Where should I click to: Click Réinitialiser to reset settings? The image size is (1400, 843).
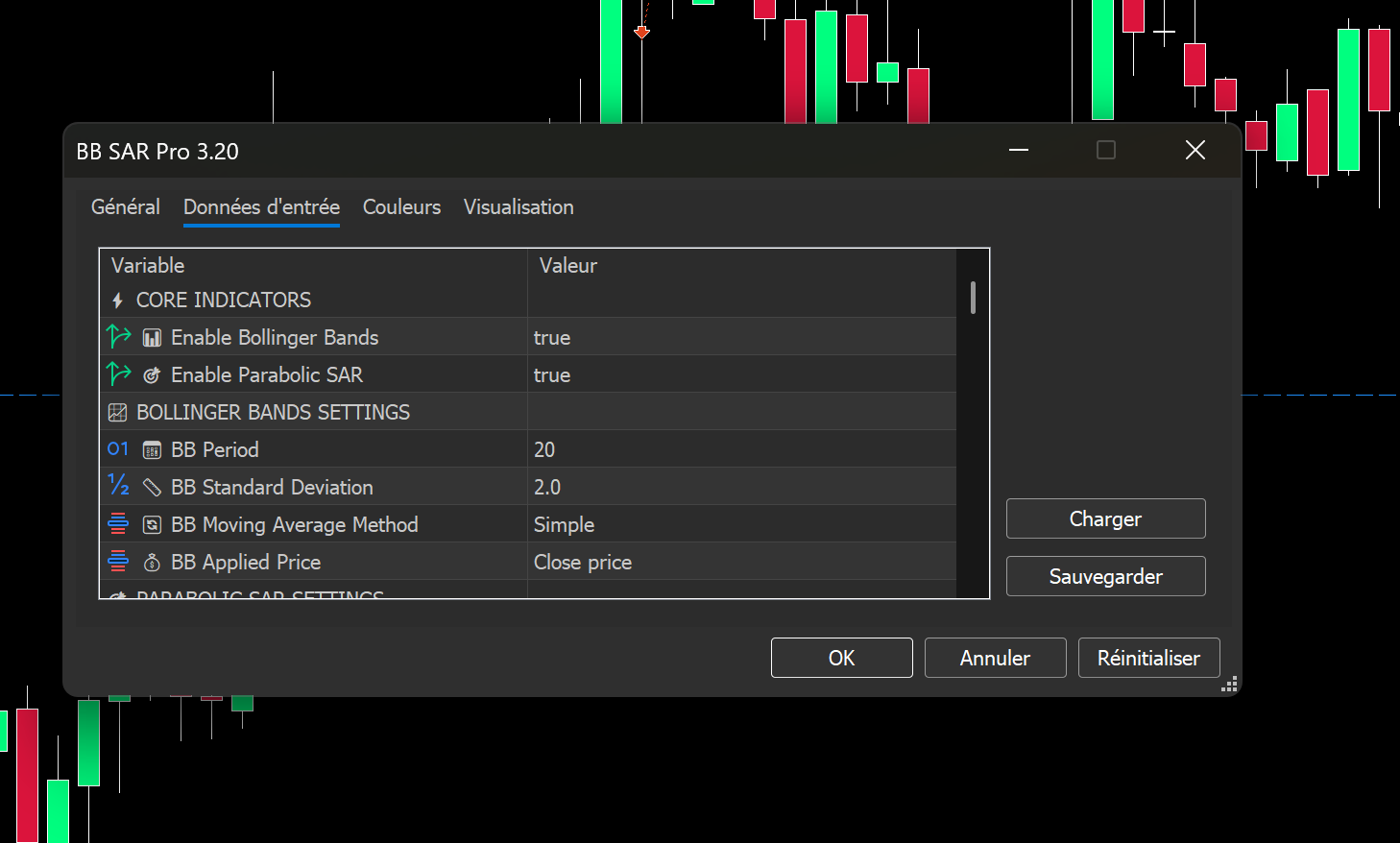1148,658
